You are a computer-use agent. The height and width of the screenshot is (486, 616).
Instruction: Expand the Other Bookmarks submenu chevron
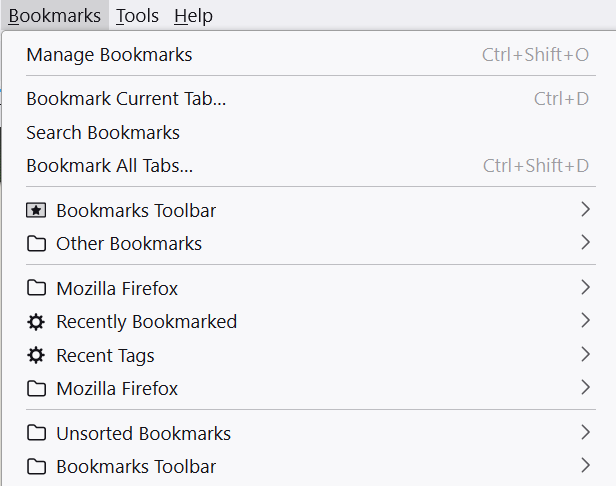point(585,242)
